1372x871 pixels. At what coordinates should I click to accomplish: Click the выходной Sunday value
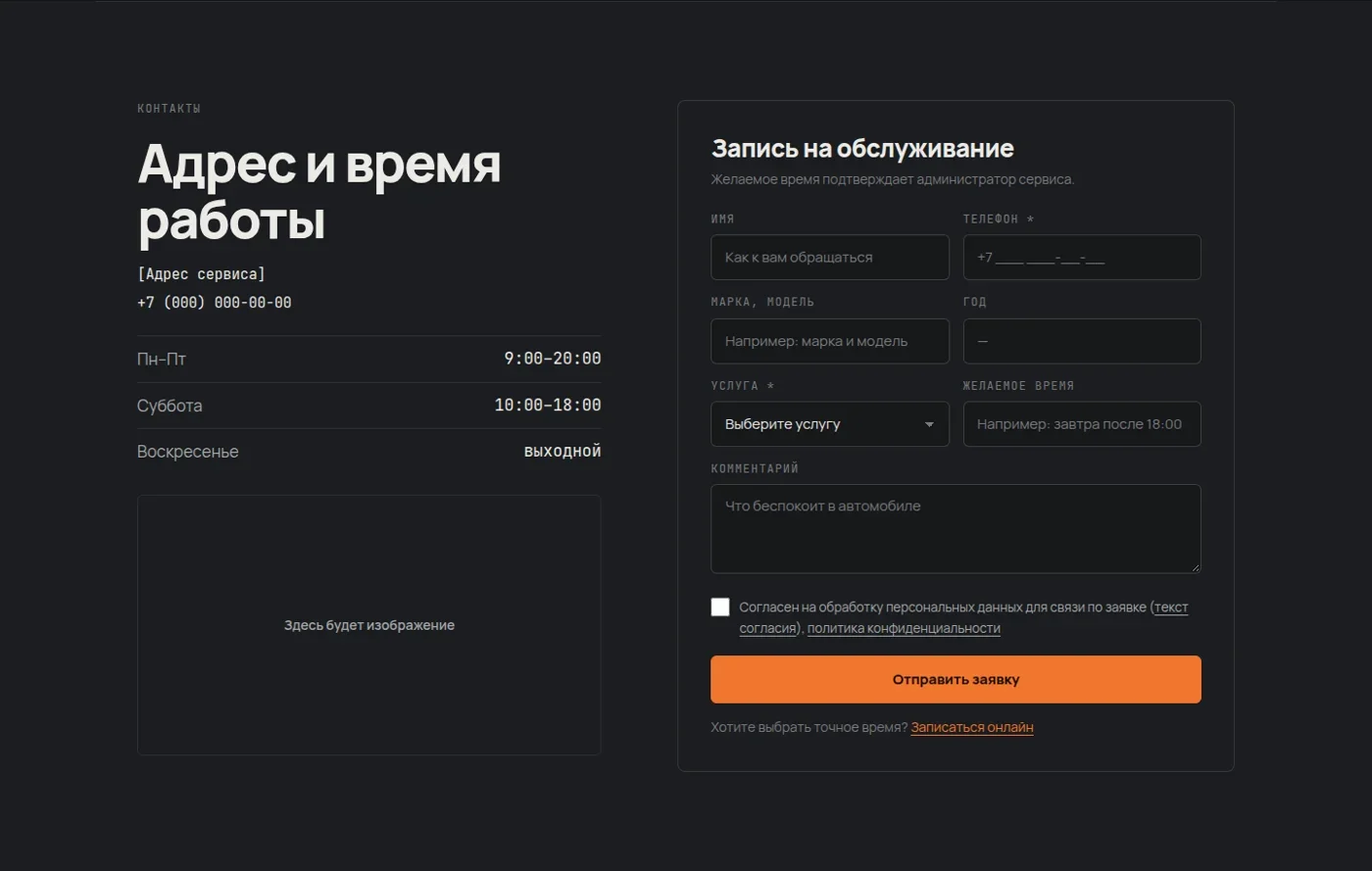click(563, 451)
